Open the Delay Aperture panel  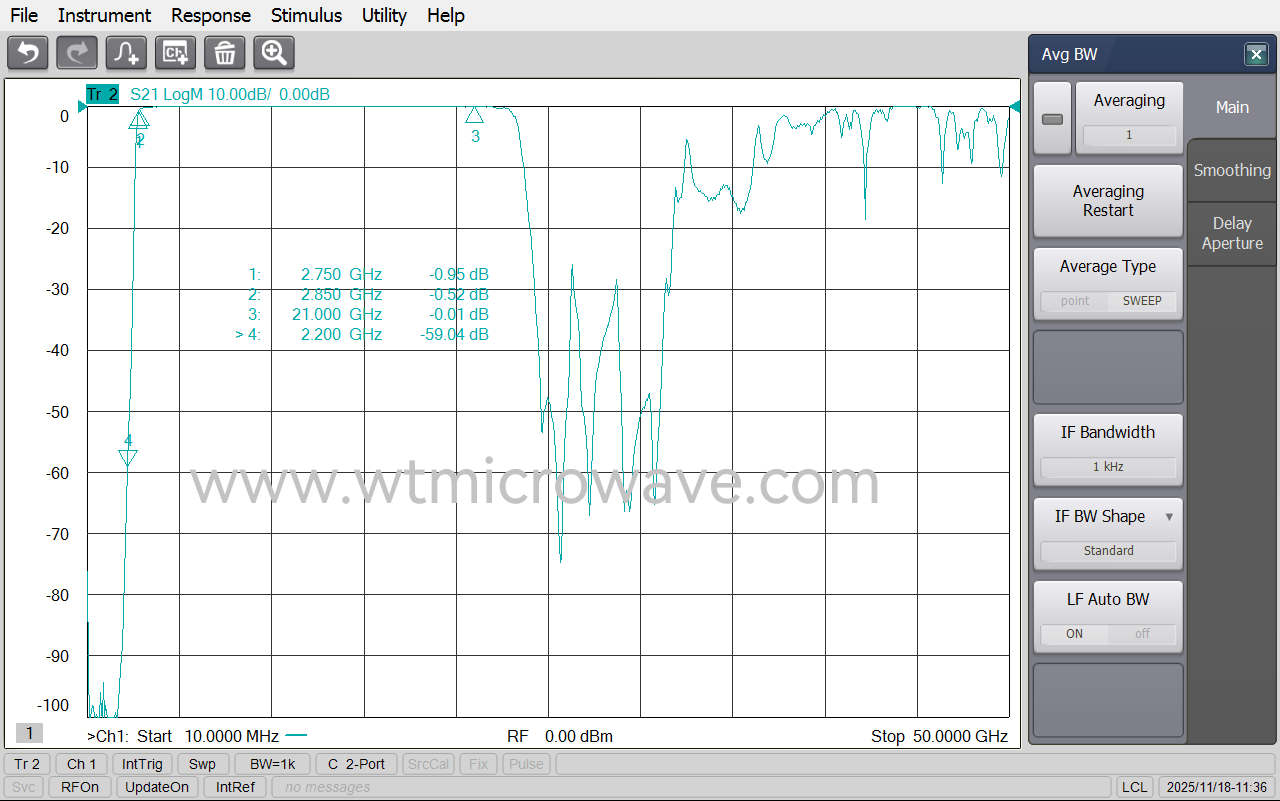[1231, 234]
